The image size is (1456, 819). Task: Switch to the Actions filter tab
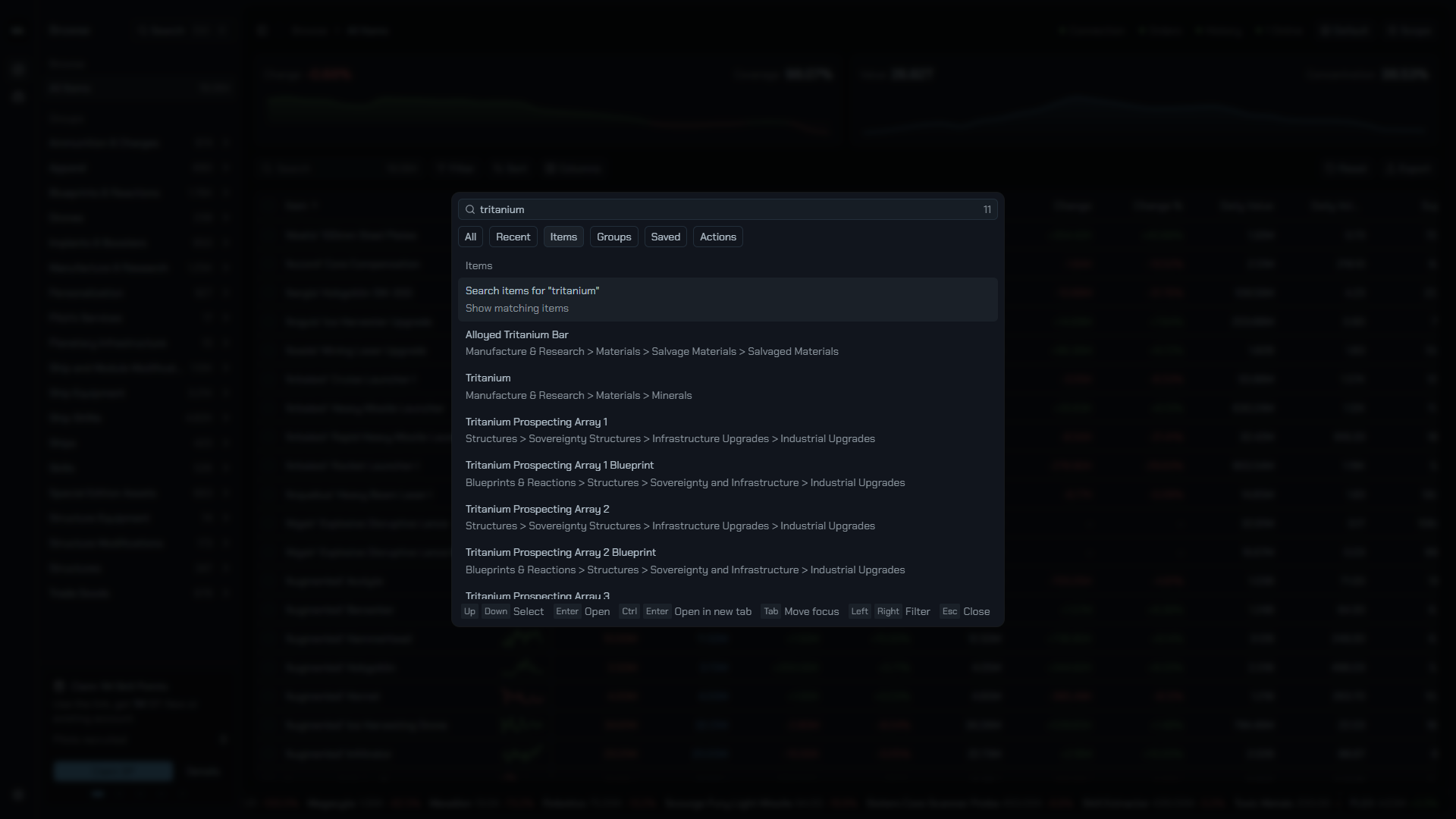coord(718,237)
